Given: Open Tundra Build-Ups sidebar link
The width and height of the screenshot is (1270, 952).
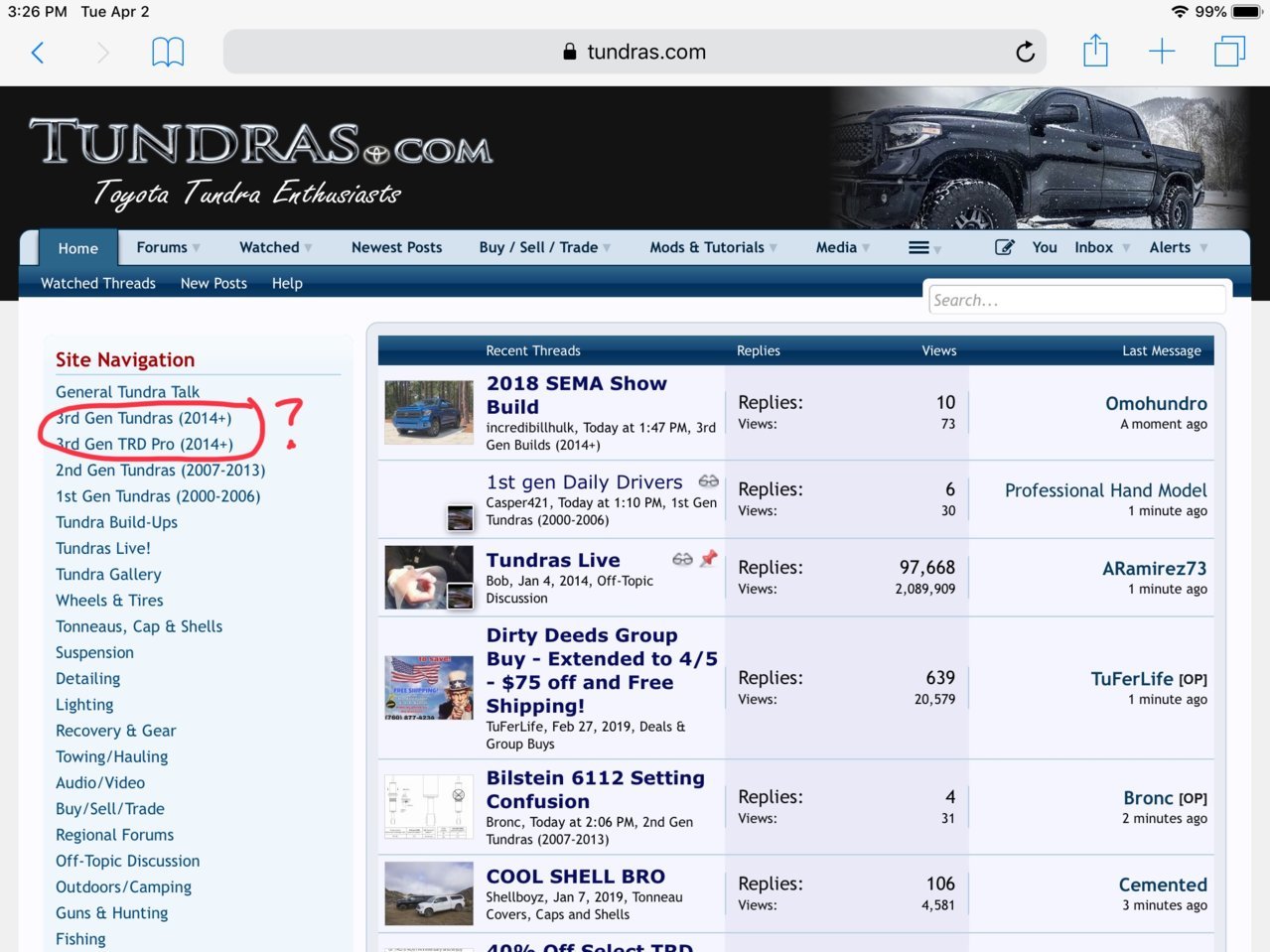Looking at the screenshot, I should [116, 522].
